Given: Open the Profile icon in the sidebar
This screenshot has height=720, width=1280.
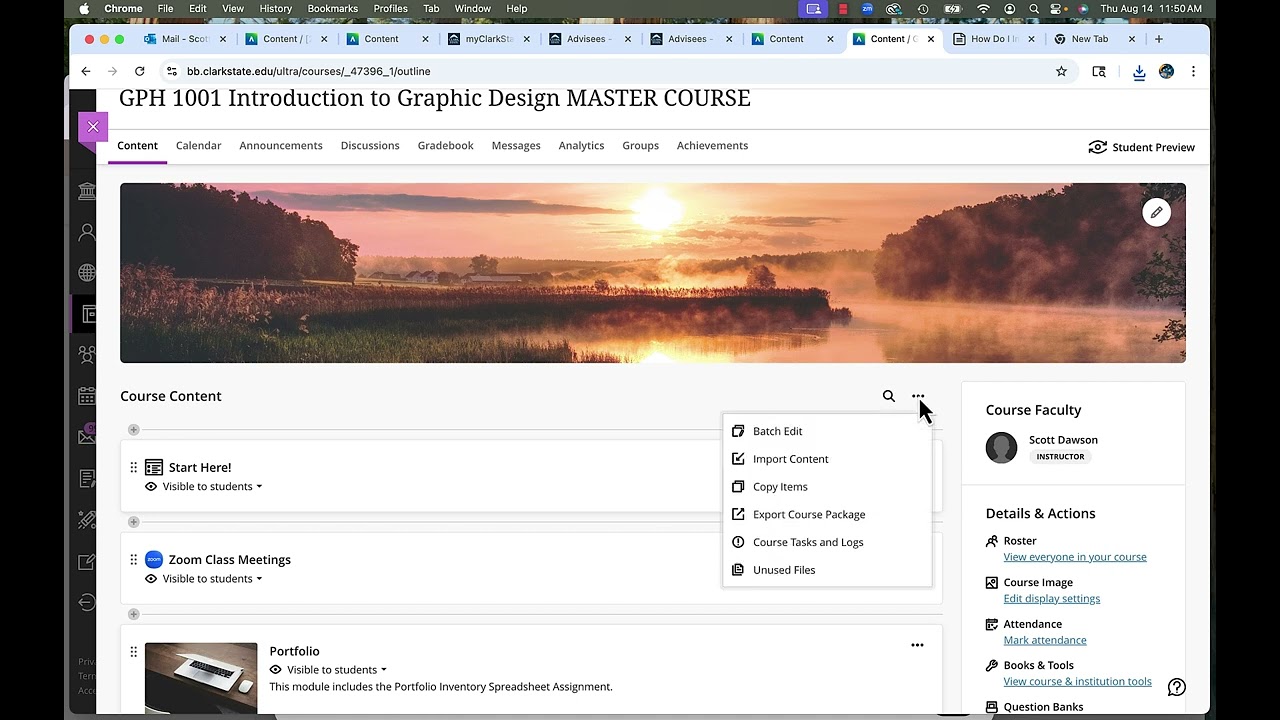Looking at the screenshot, I should point(87,232).
